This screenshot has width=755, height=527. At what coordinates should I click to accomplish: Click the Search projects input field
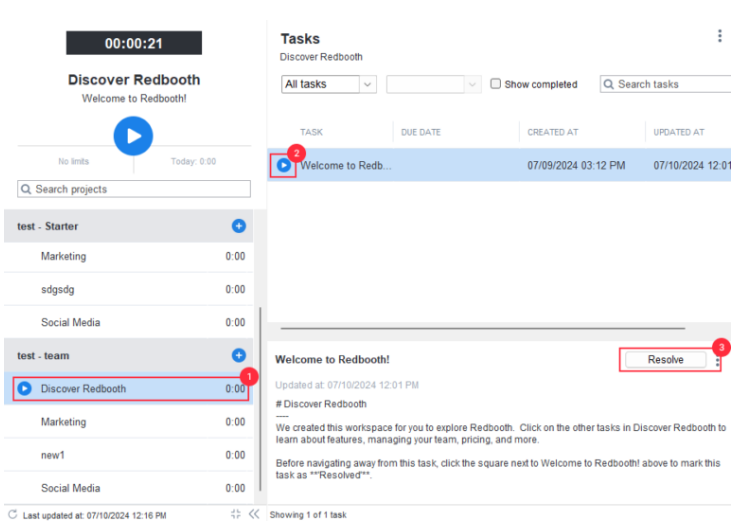point(134,189)
